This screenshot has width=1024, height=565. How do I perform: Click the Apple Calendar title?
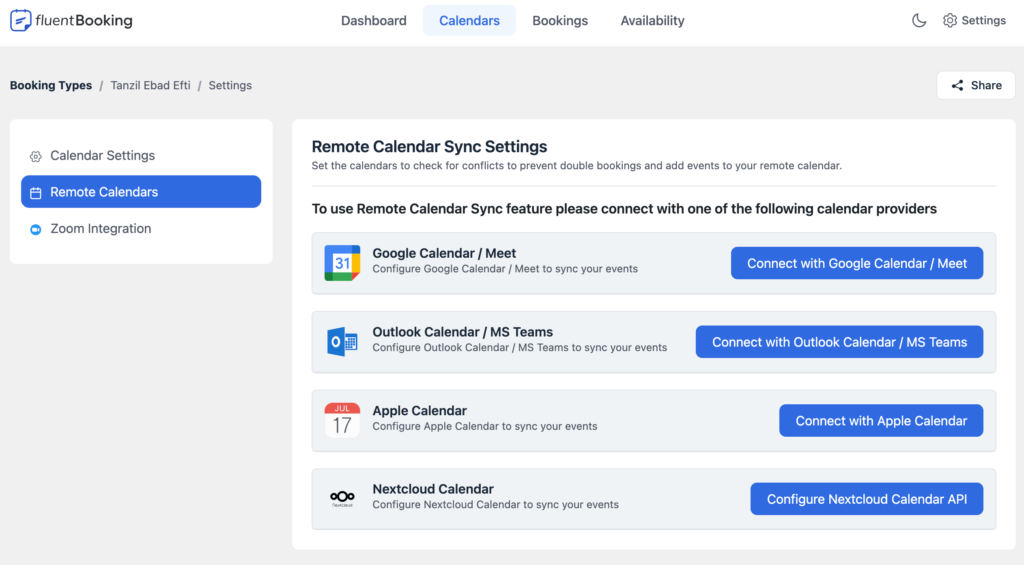pyautogui.click(x=419, y=411)
